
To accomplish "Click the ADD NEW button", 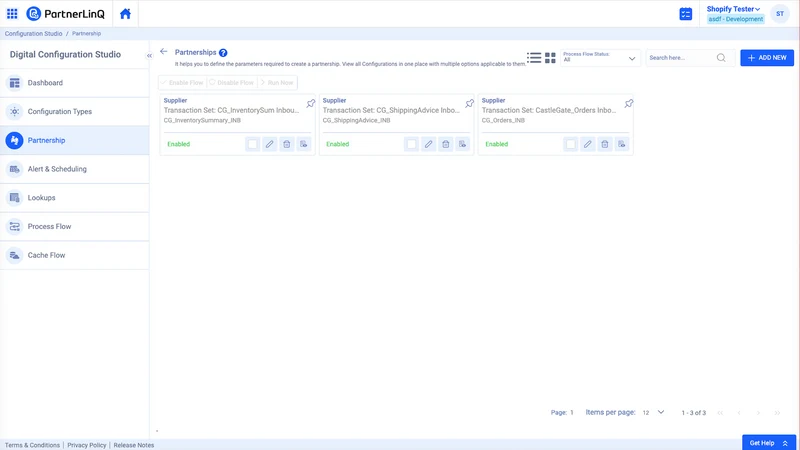I will tap(767, 58).
